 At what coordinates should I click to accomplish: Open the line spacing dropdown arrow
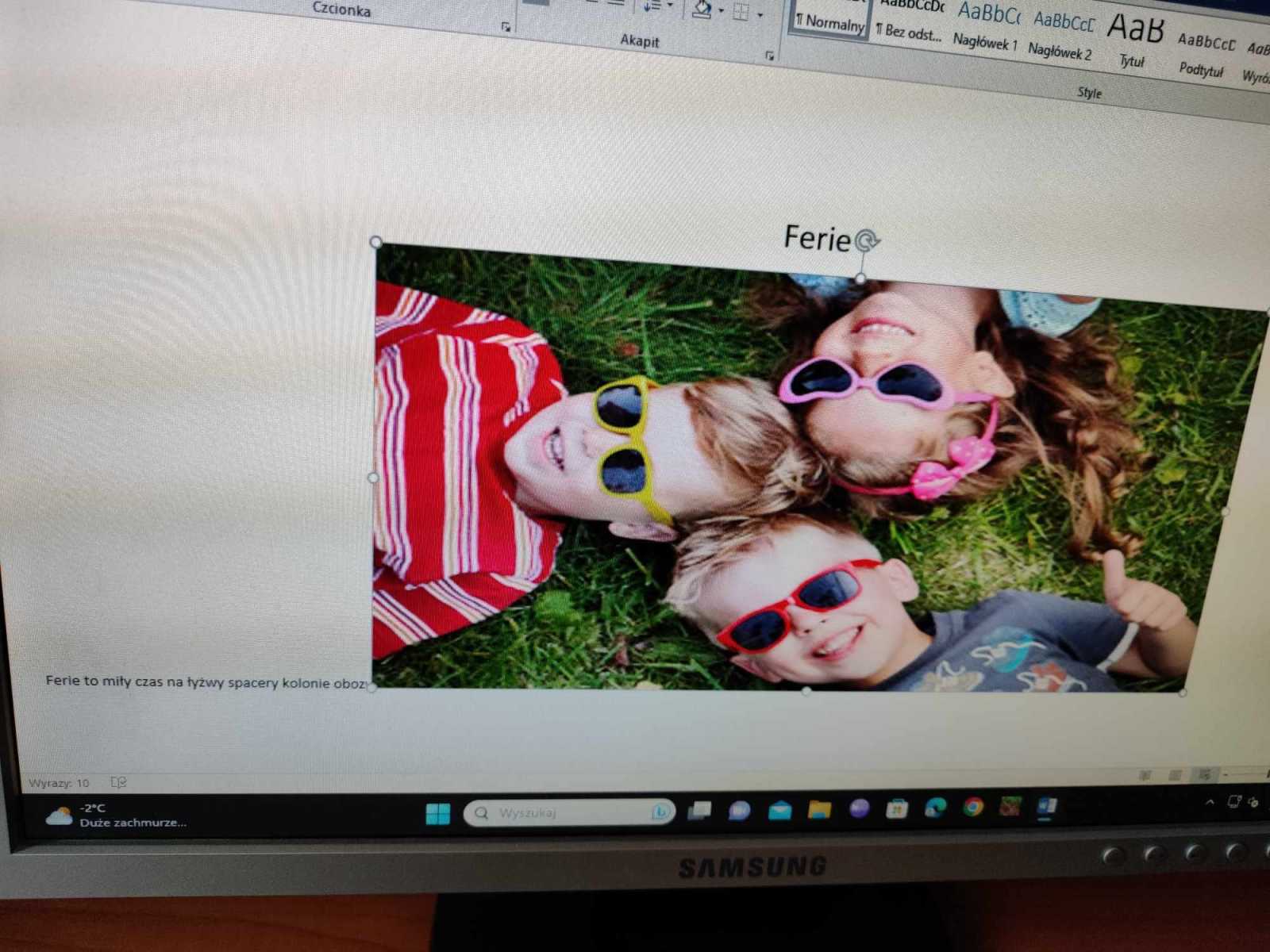point(671,6)
